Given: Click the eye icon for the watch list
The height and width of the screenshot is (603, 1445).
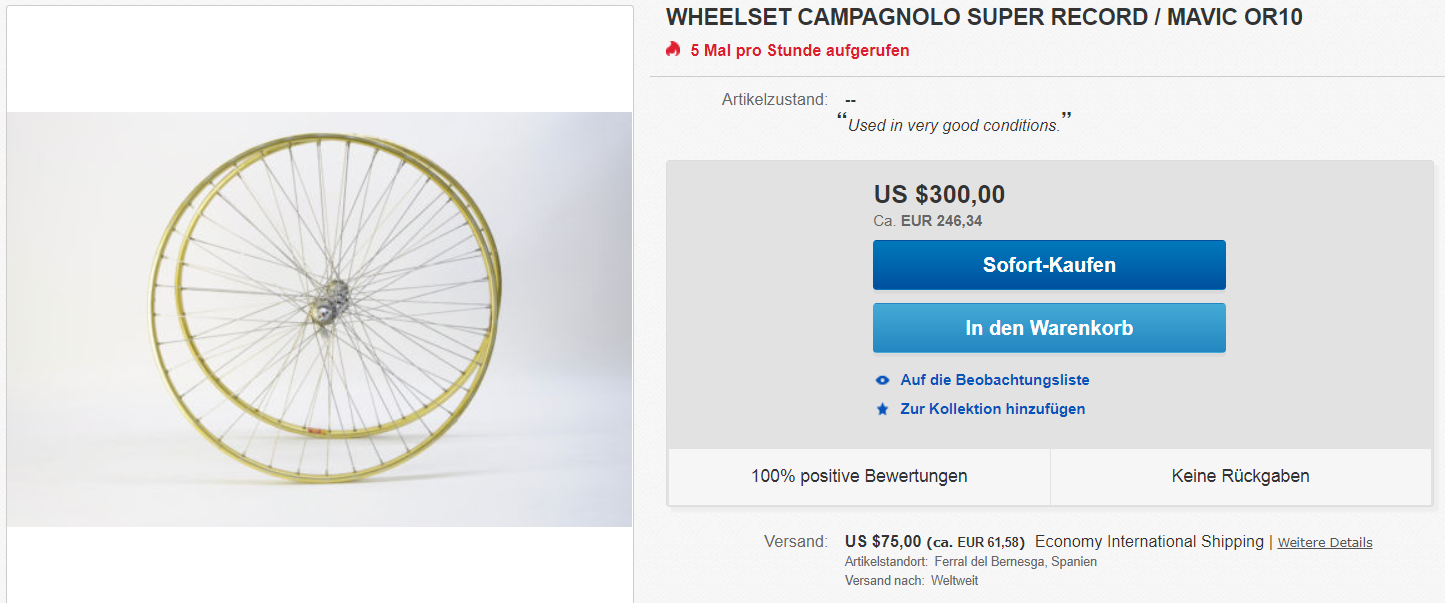Looking at the screenshot, I should [x=882, y=380].
